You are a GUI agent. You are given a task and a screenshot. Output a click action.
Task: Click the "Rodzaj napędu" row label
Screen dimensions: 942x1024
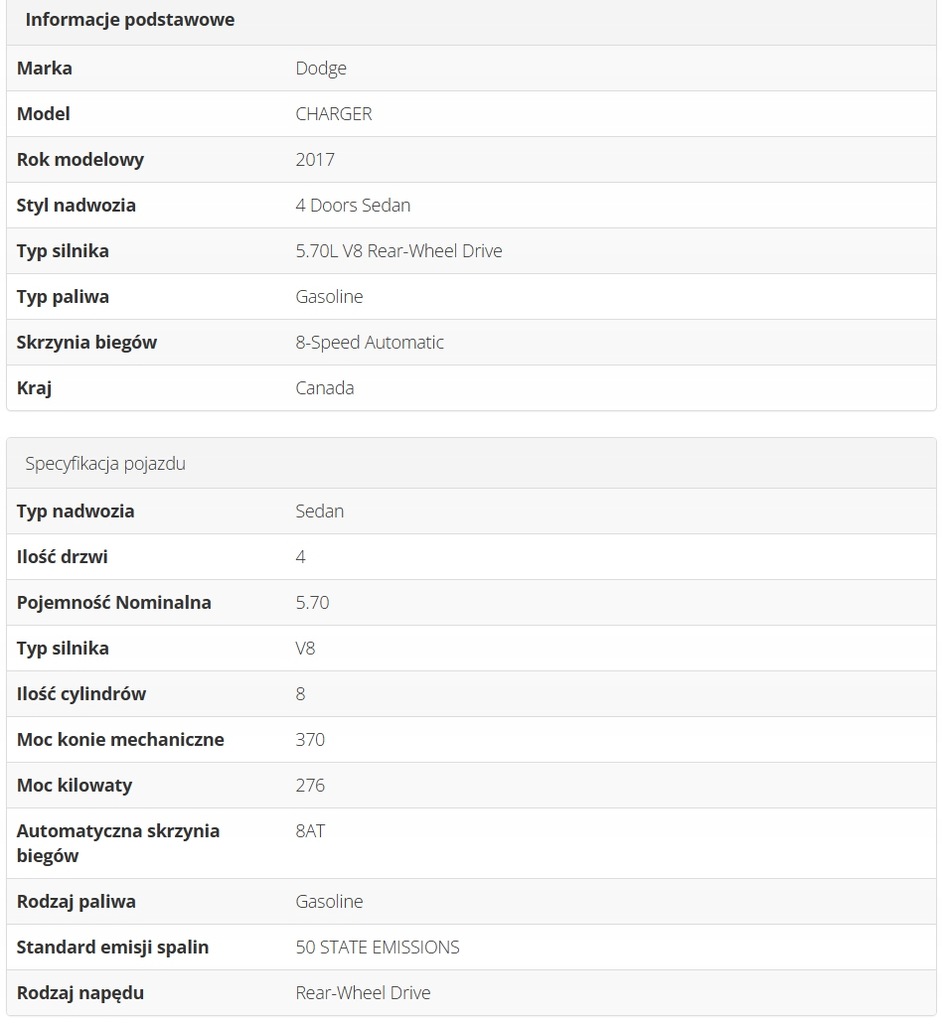[80, 993]
